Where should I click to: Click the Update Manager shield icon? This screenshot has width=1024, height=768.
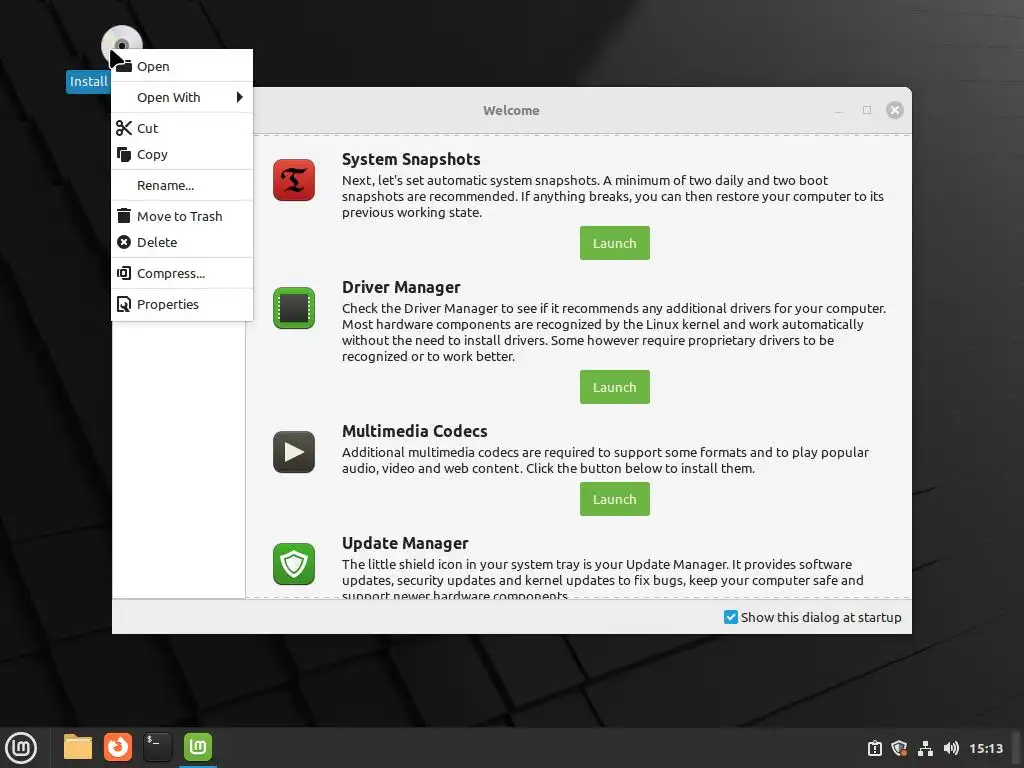pos(294,564)
